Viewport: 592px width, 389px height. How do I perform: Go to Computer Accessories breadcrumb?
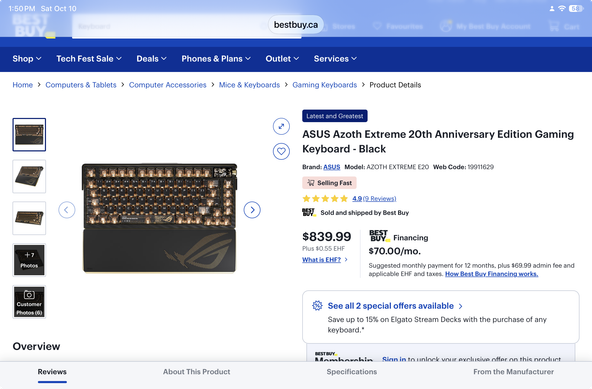point(168,85)
